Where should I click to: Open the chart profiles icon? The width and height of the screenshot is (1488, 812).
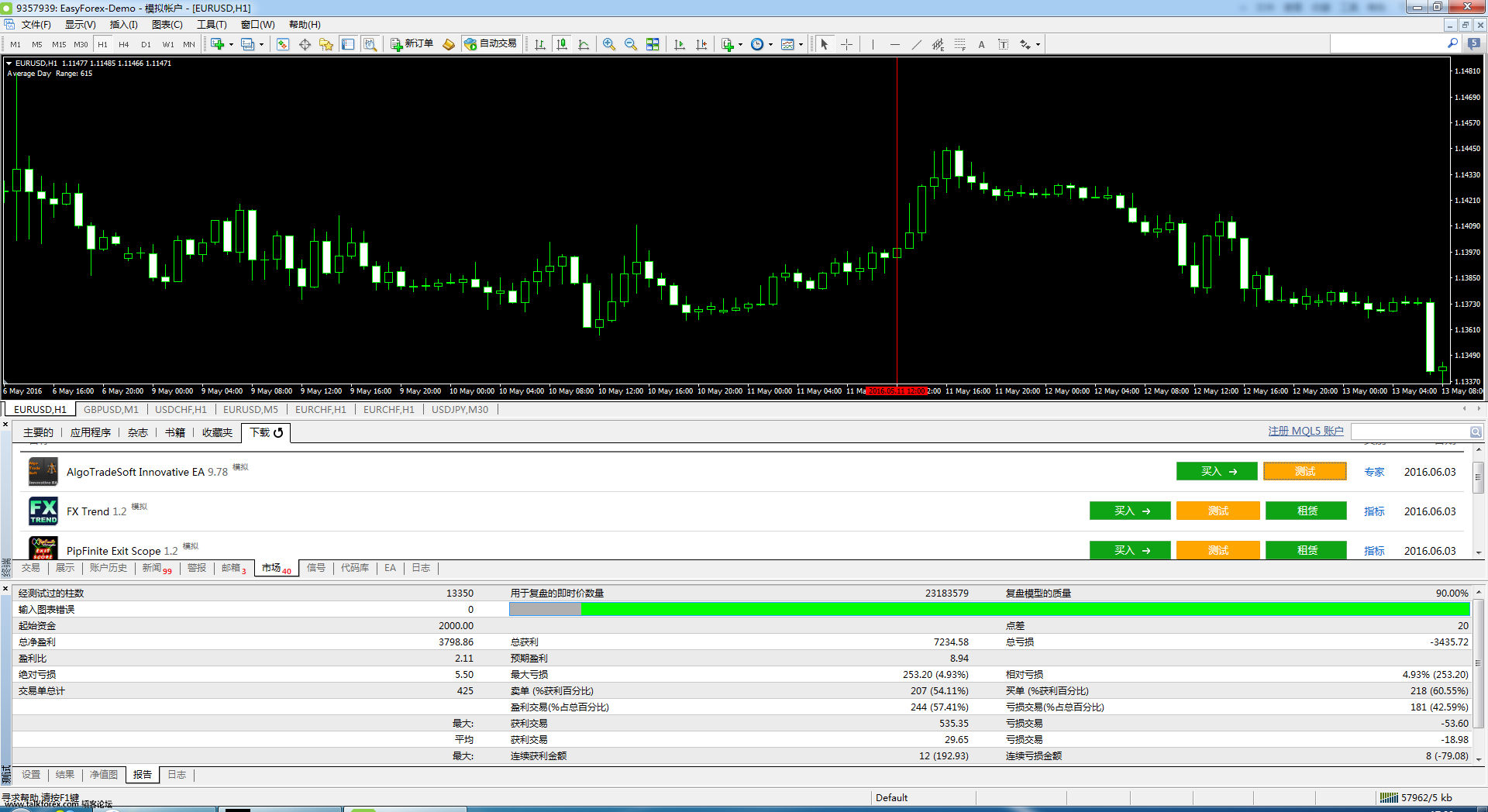point(247,44)
